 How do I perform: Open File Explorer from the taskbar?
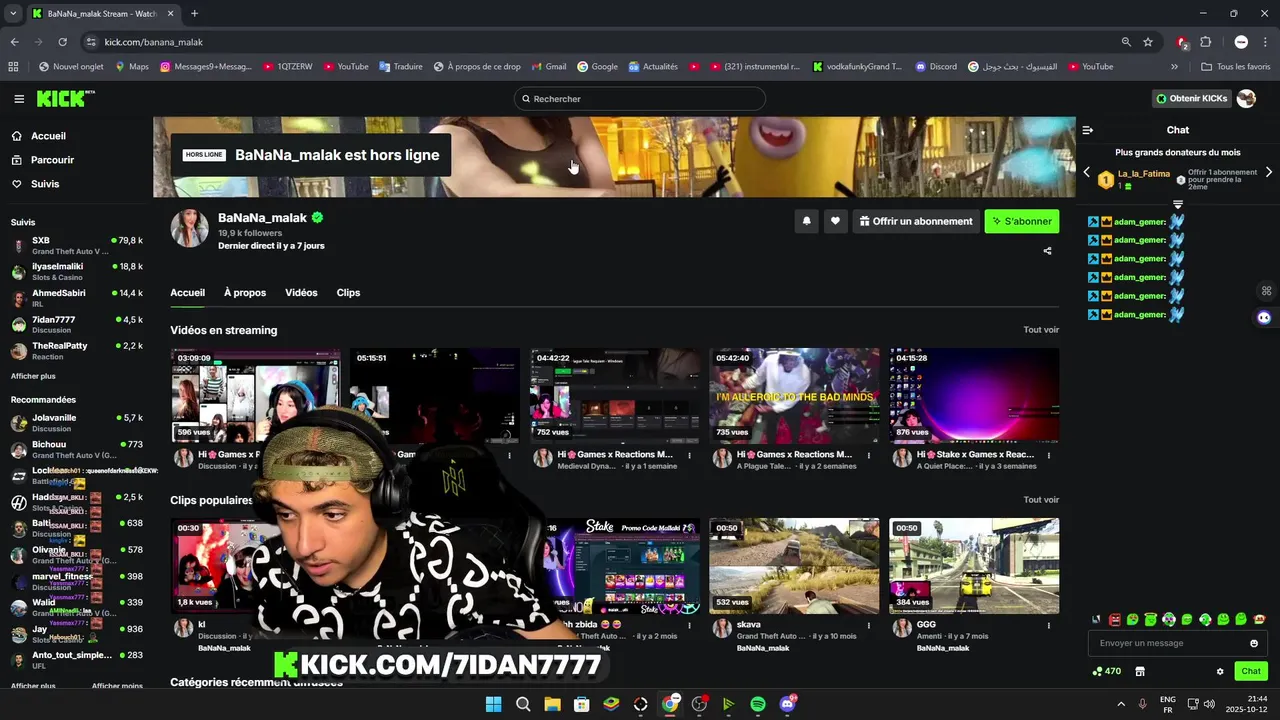click(552, 704)
